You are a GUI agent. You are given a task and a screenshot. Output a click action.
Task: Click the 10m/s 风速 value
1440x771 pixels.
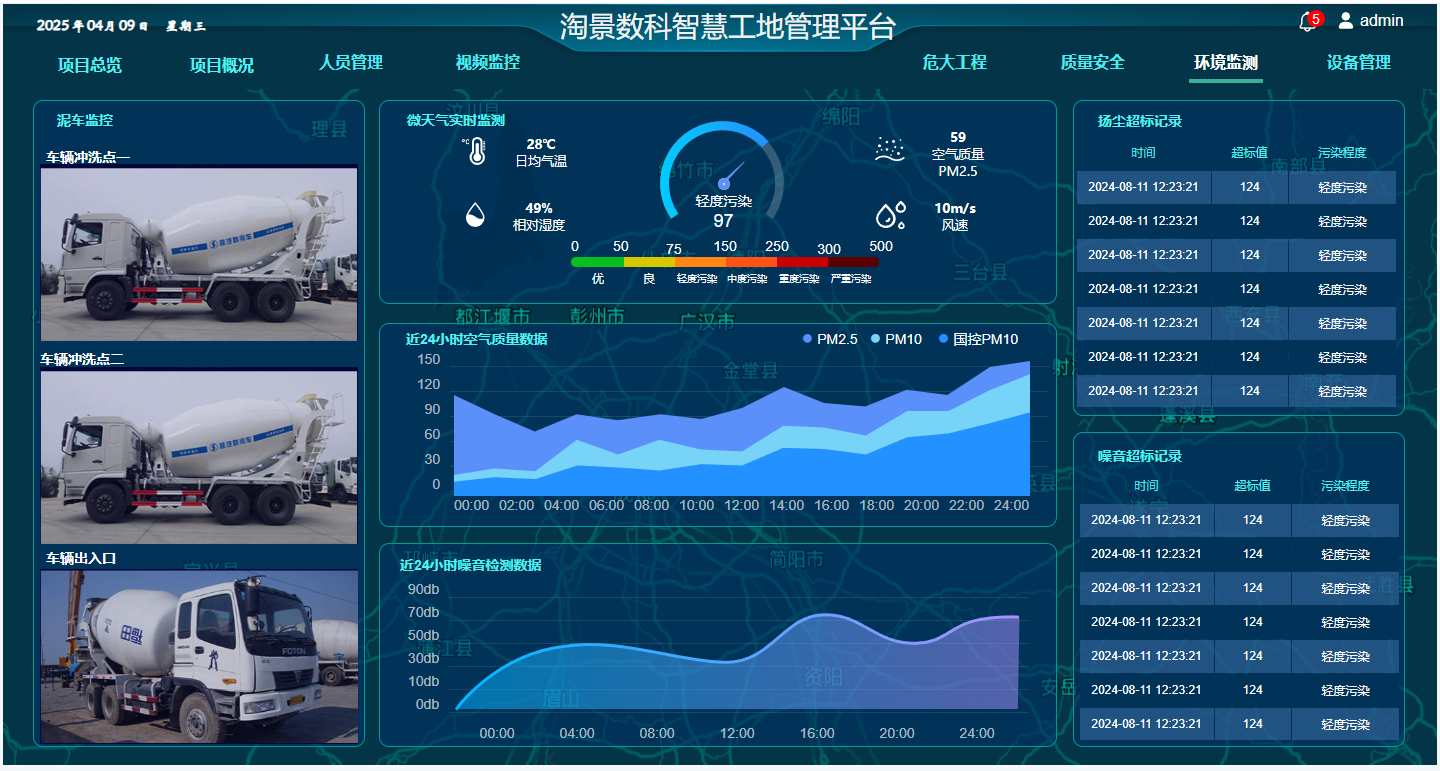(955, 217)
